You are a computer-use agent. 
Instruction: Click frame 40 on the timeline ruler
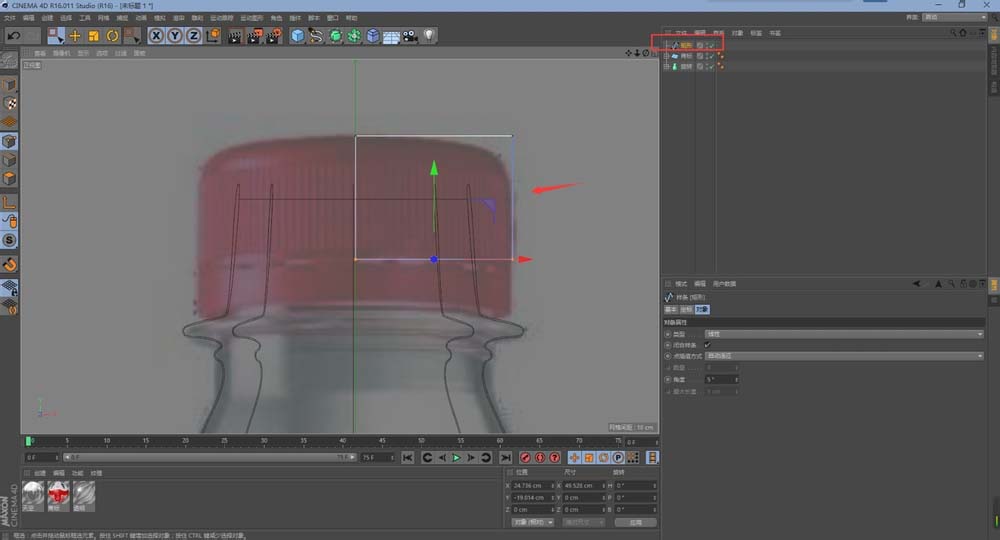point(342,441)
